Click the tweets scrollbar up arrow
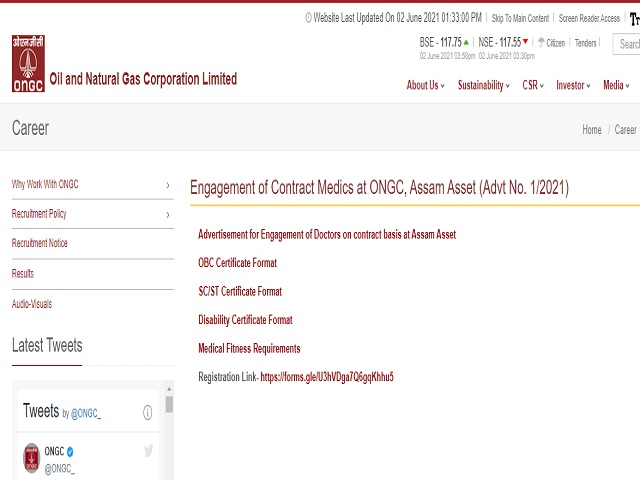Image resolution: width=640 pixels, height=480 pixels. pyautogui.click(x=169, y=389)
